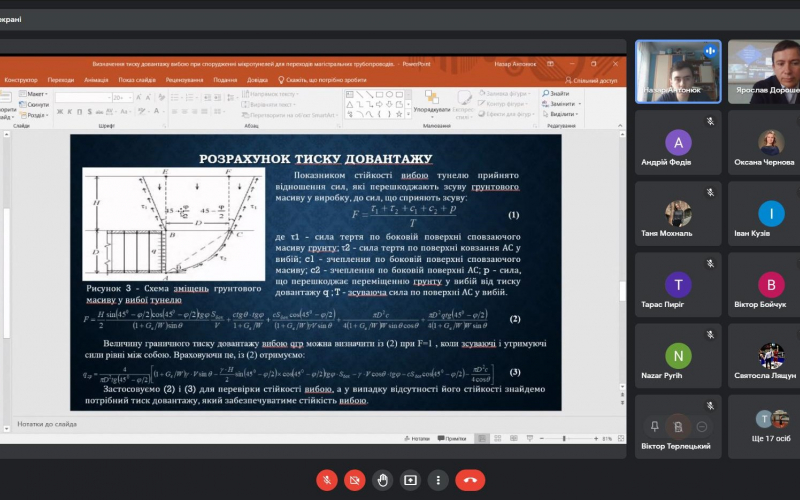Open the three-dot more options menu
Screen dimensions: 800x500
coord(438,480)
